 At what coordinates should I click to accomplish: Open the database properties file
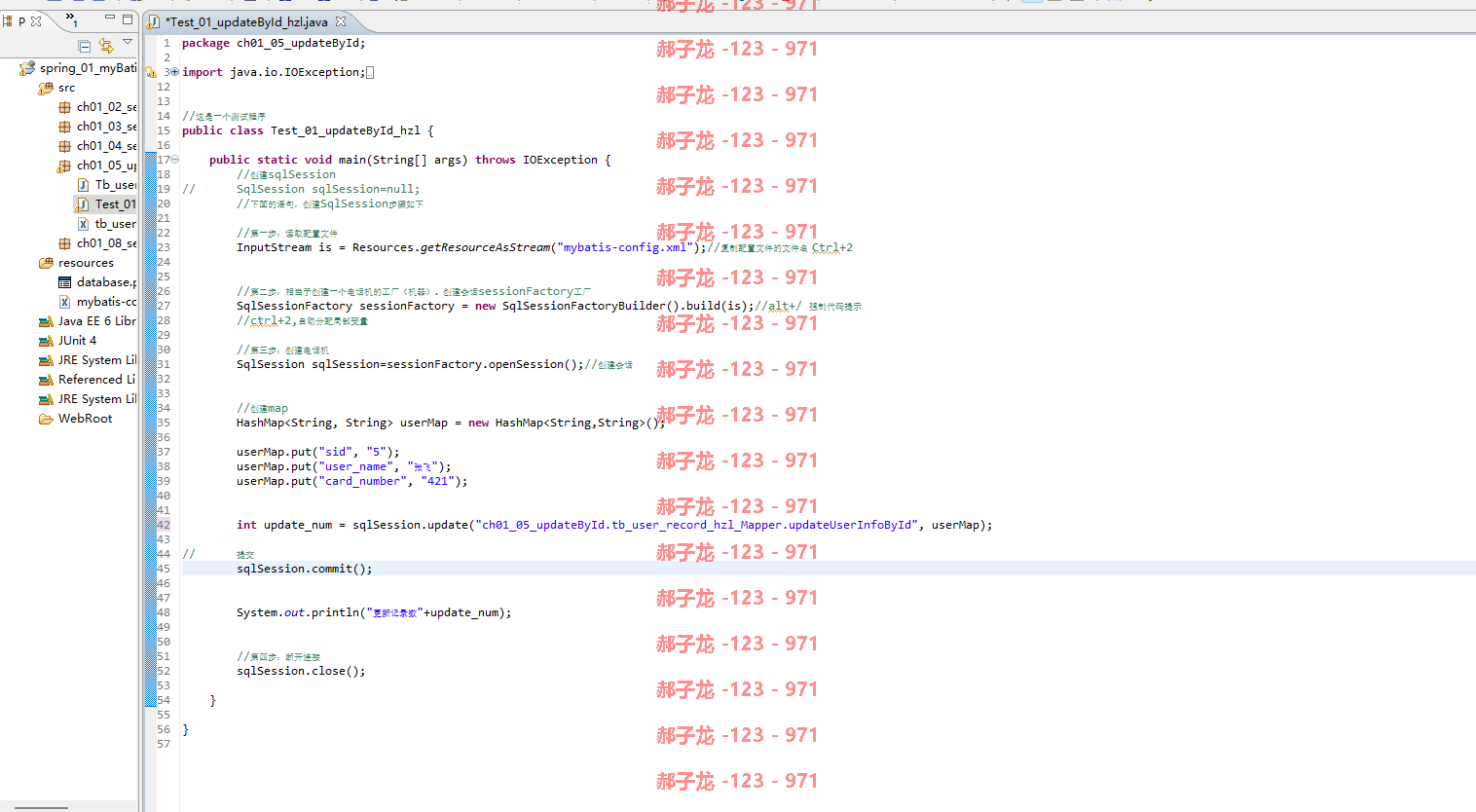[97, 282]
